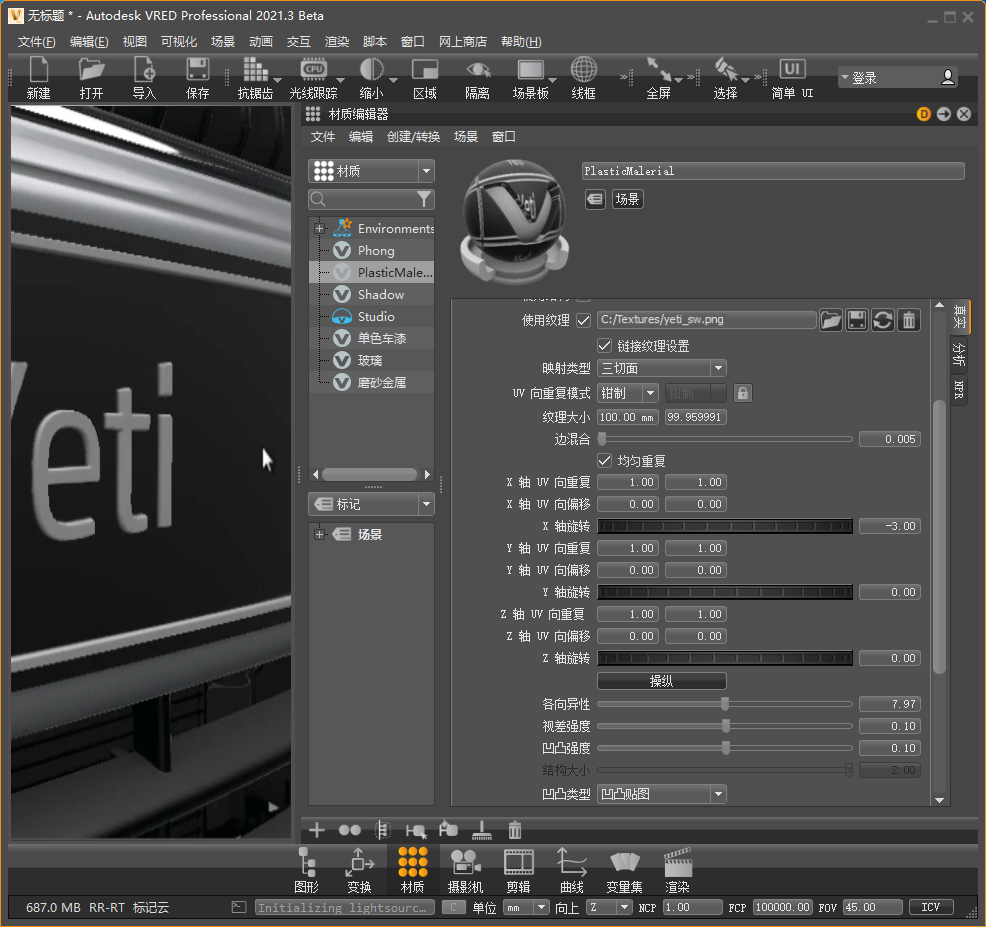Click the 登录 sign-in button

click(898, 78)
